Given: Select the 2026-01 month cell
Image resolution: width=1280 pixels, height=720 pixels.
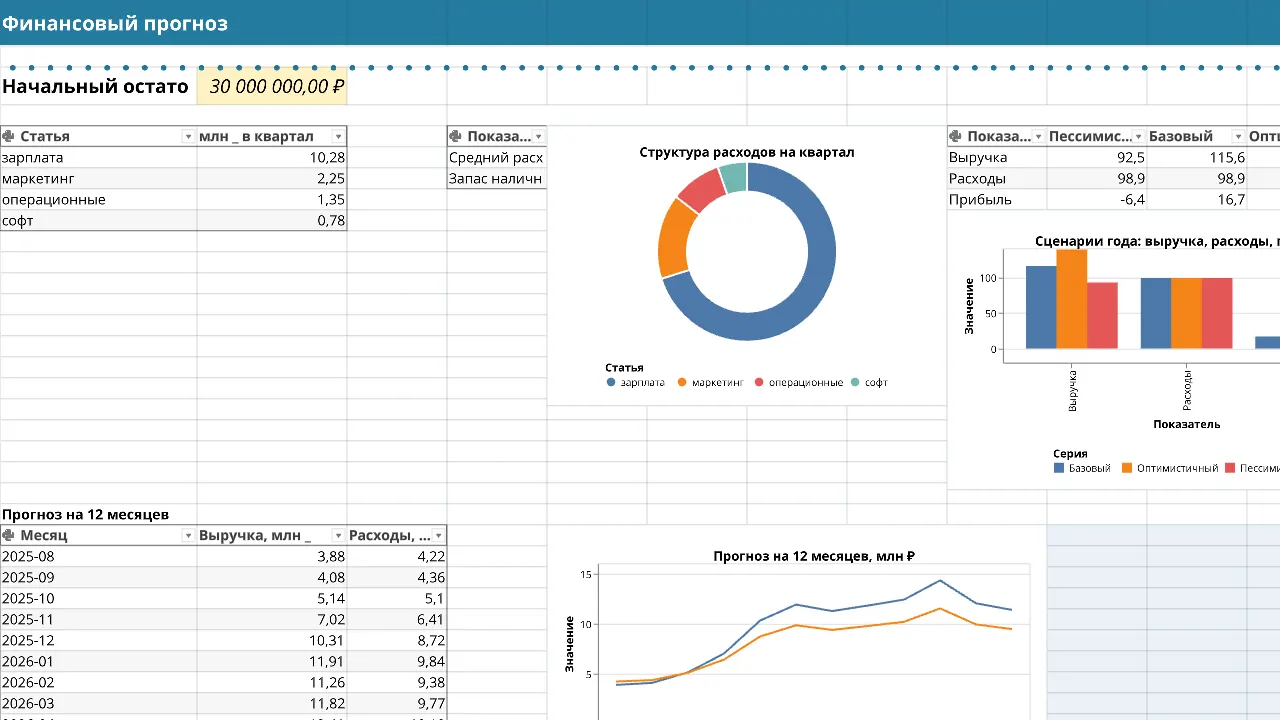Looking at the screenshot, I should (x=98, y=662).
